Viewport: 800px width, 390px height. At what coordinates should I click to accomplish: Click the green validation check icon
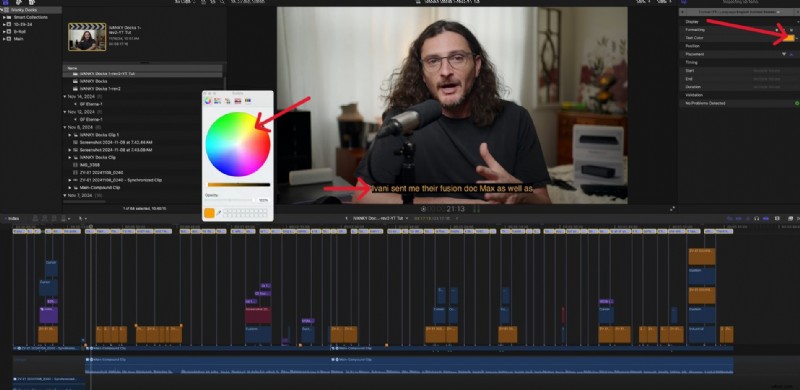point(796,103)
